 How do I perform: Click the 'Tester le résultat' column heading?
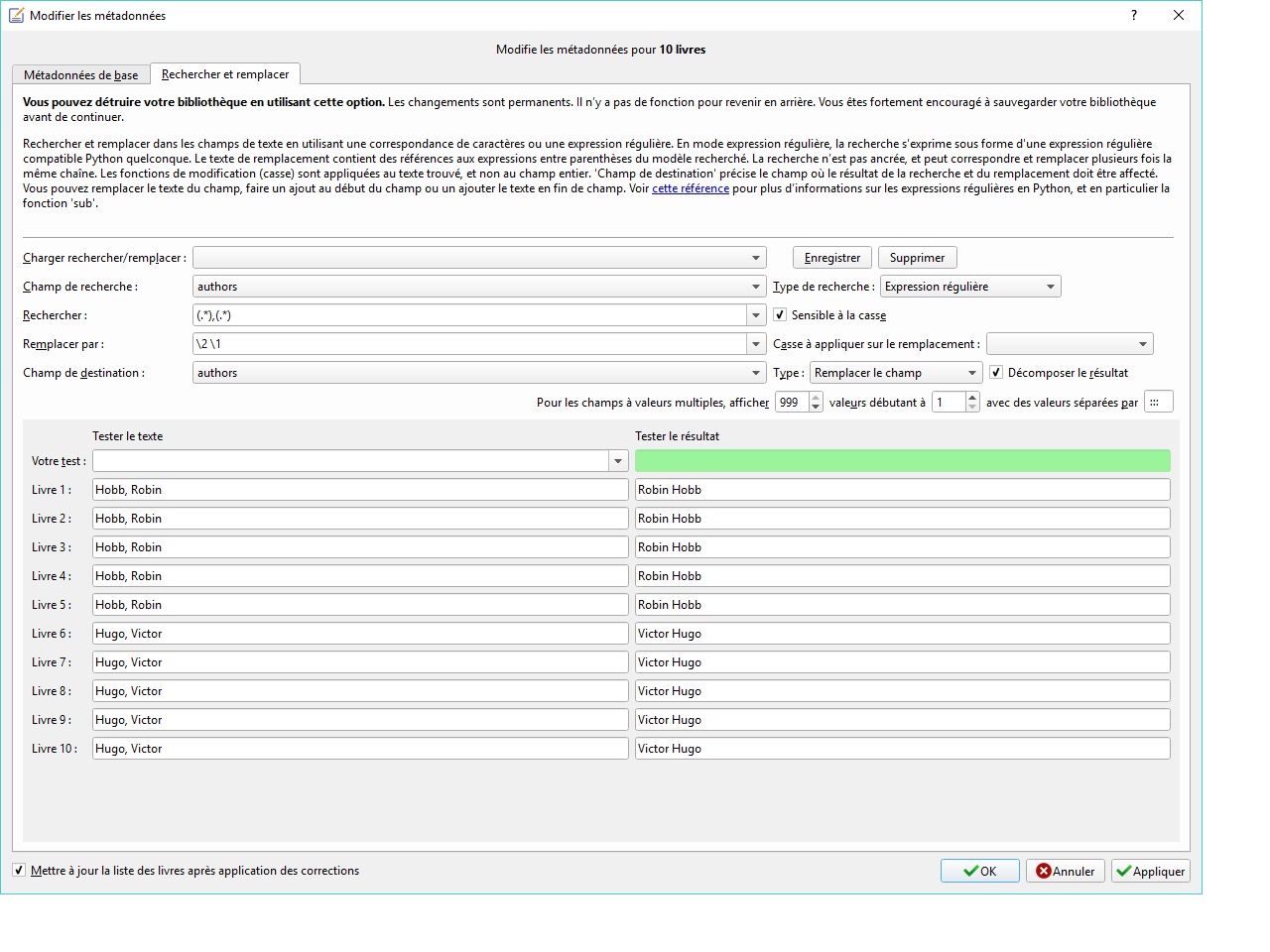pos(678,436)
